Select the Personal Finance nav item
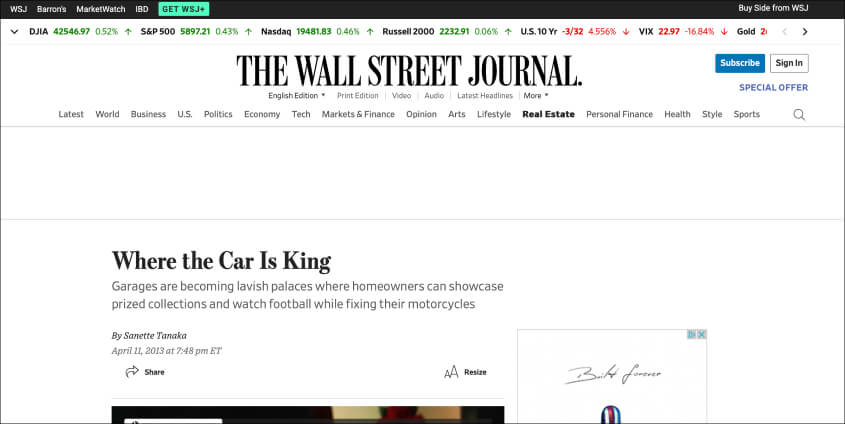The width and height of the screenshot is (845, 424). [619, 114]
